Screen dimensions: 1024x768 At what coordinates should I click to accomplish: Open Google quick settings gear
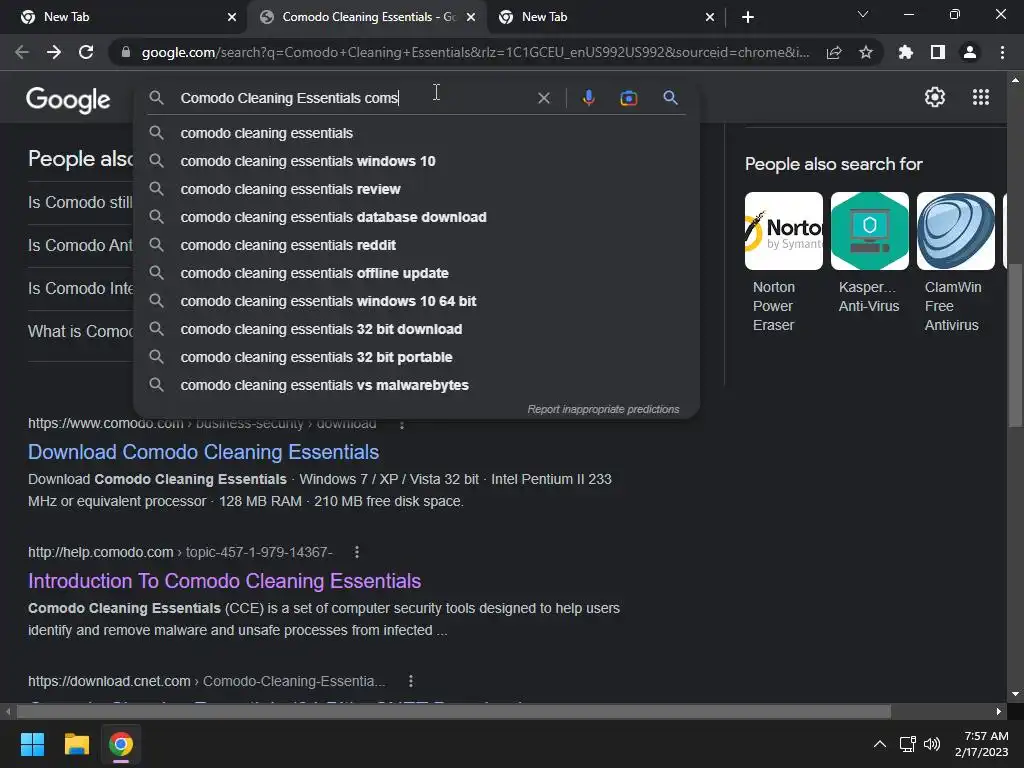pyautogui.click(x=935, y=97)
